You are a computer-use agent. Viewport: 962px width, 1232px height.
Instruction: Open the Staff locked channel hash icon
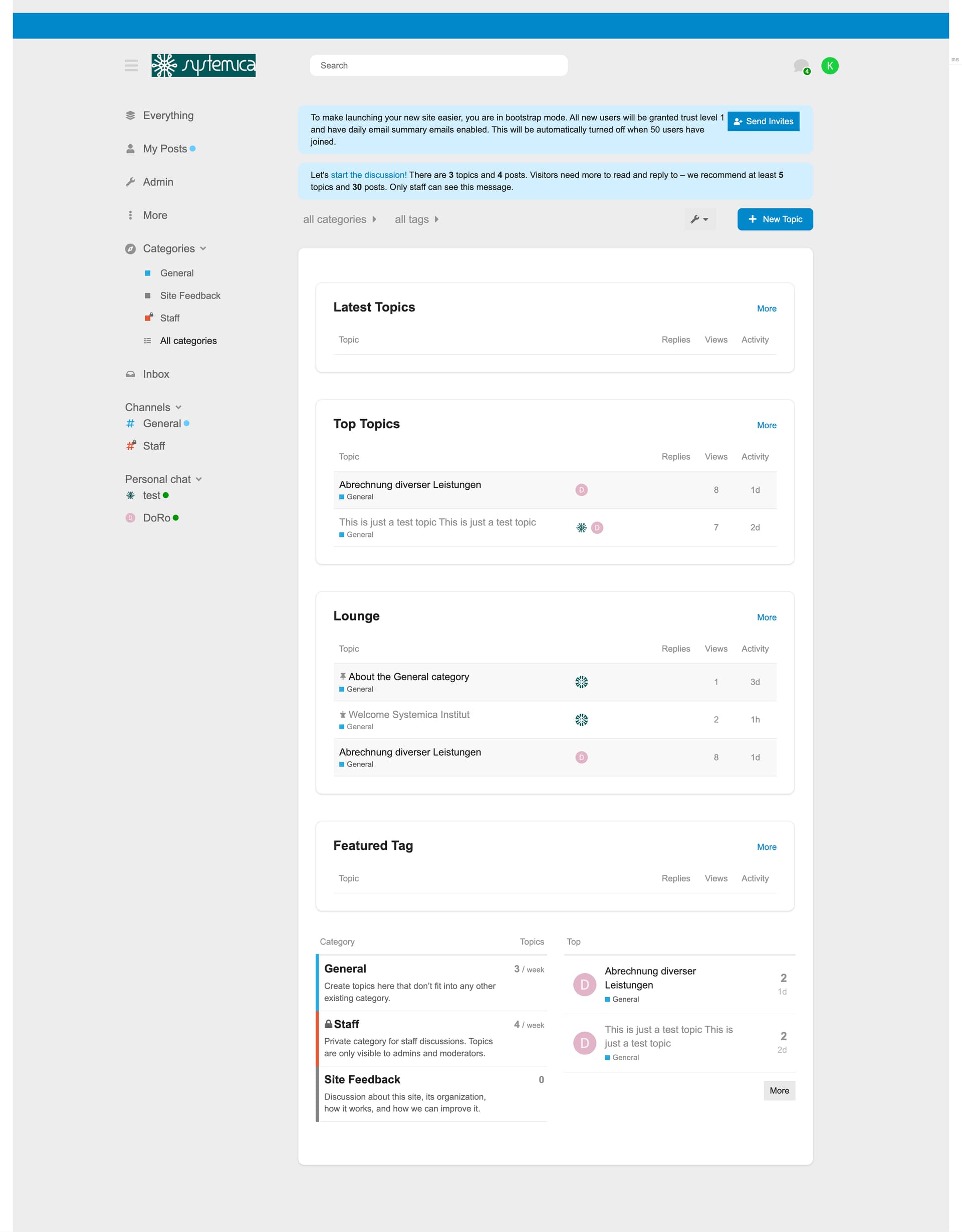tap(130, 446)
